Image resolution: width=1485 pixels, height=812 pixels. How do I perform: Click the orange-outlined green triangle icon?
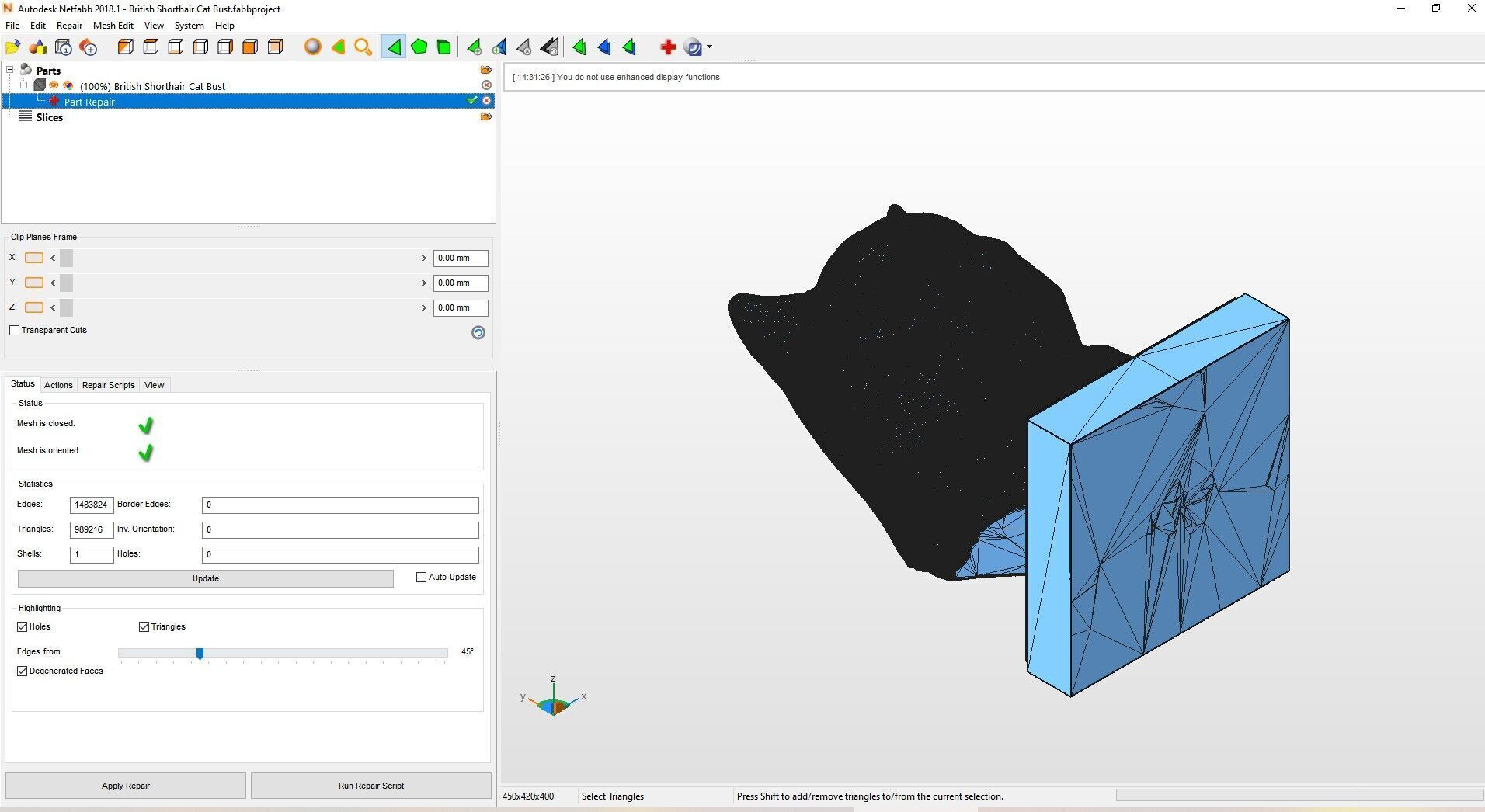(338, 47)
